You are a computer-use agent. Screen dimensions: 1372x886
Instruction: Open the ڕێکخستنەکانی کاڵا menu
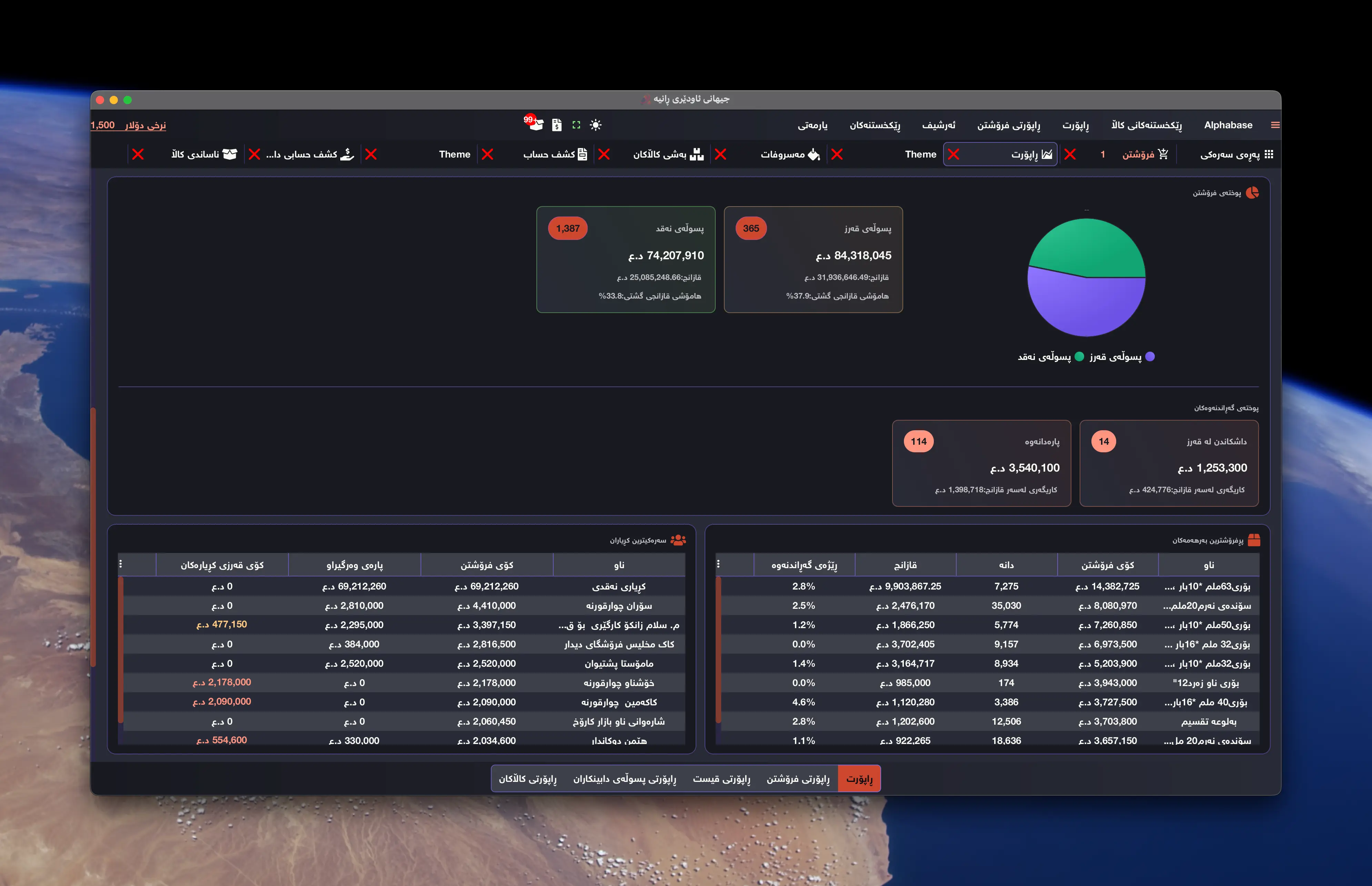(x=1147, y=125)
